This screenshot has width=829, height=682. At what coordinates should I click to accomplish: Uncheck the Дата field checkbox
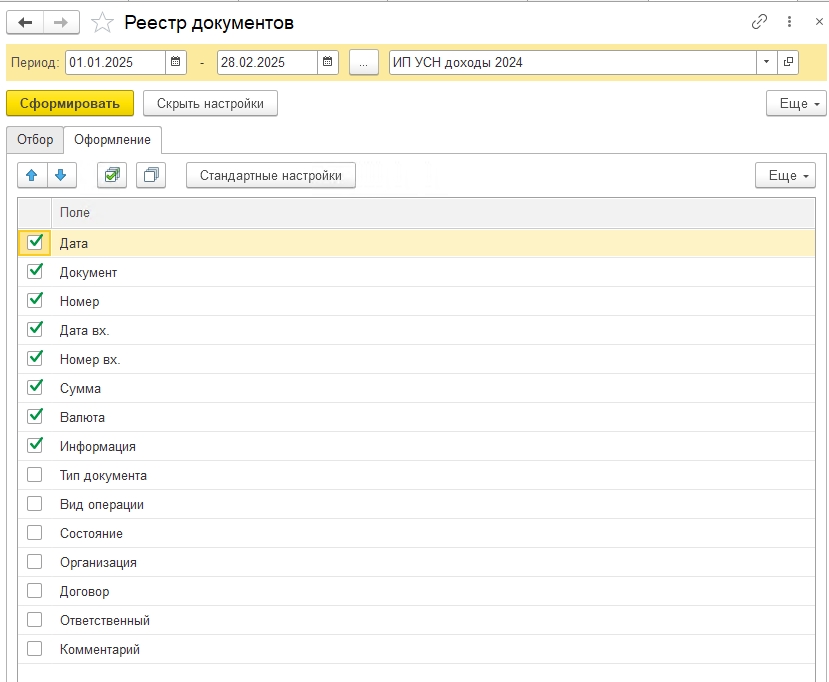coord(35,243)
